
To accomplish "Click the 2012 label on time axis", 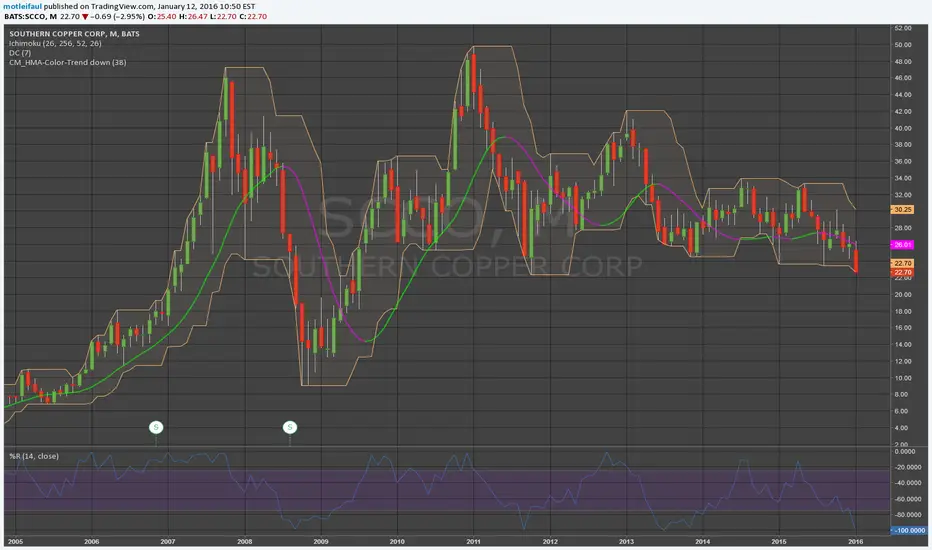I will tap(550, 542).
